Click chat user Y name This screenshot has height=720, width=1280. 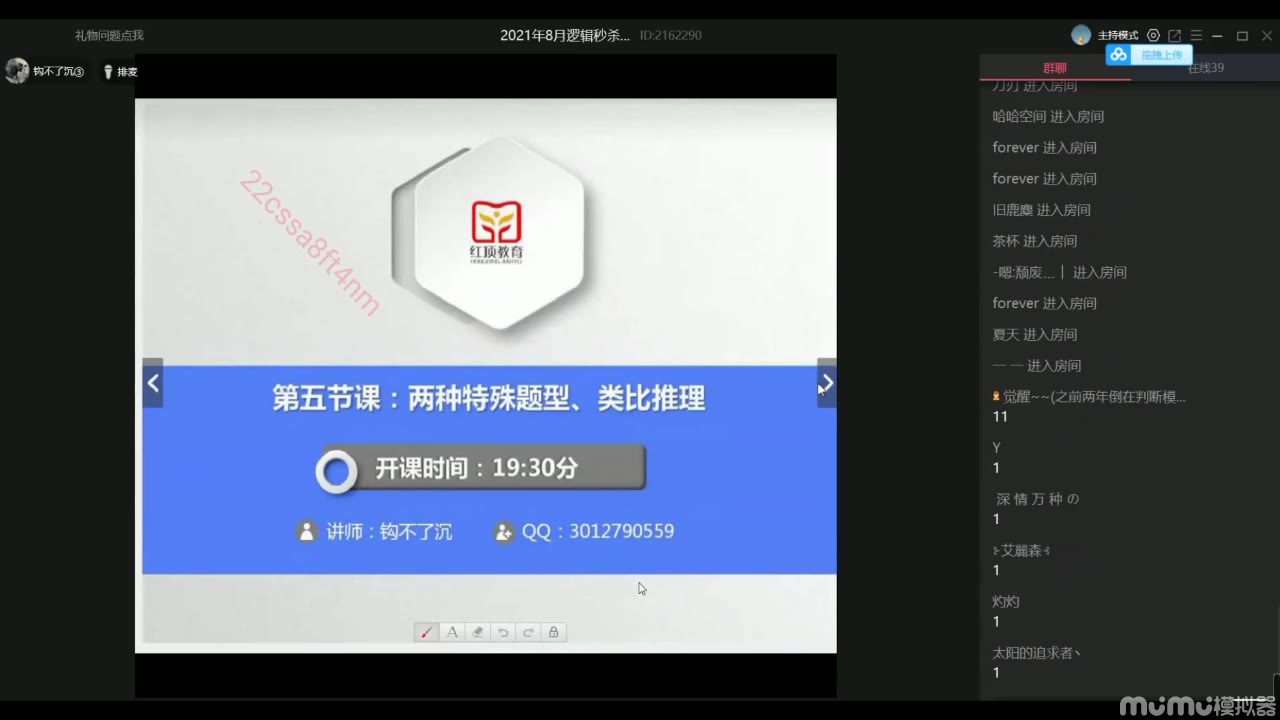click(996, 448)
